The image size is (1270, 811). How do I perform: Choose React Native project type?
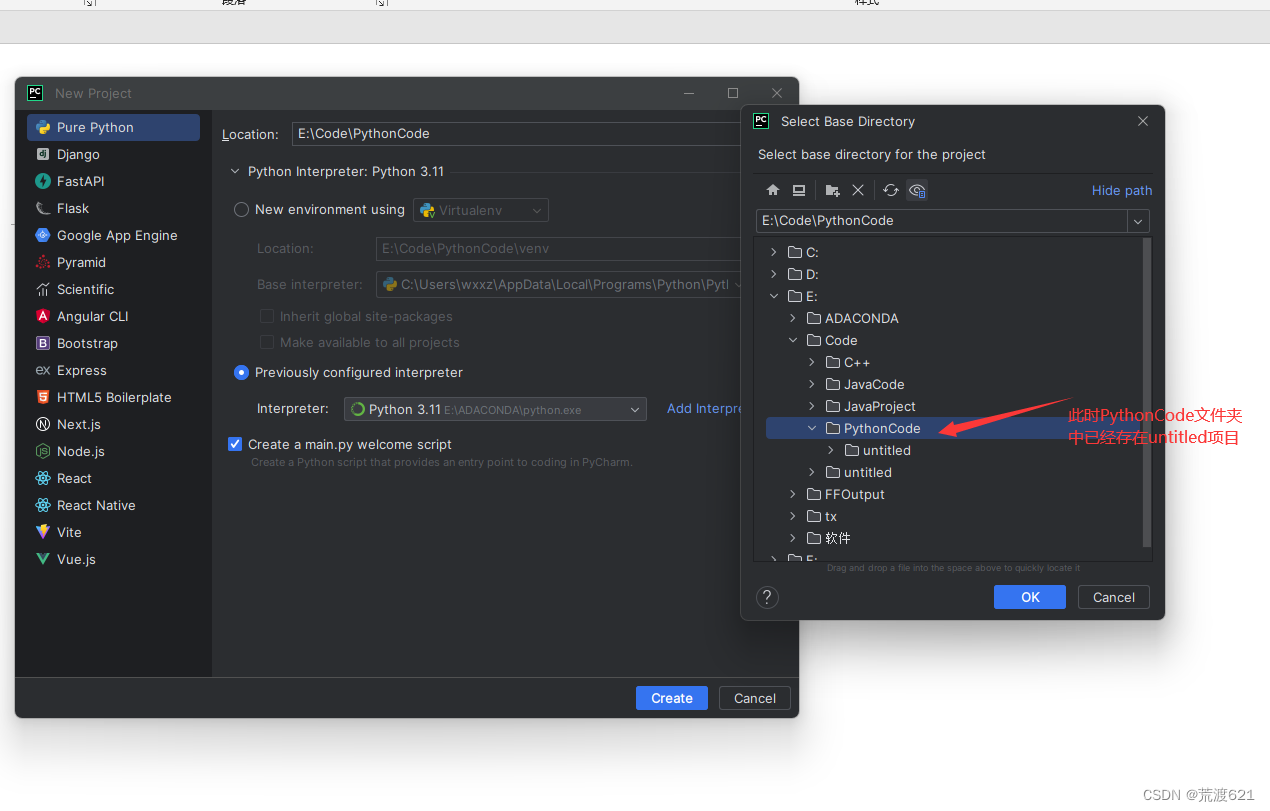[113, 505]
